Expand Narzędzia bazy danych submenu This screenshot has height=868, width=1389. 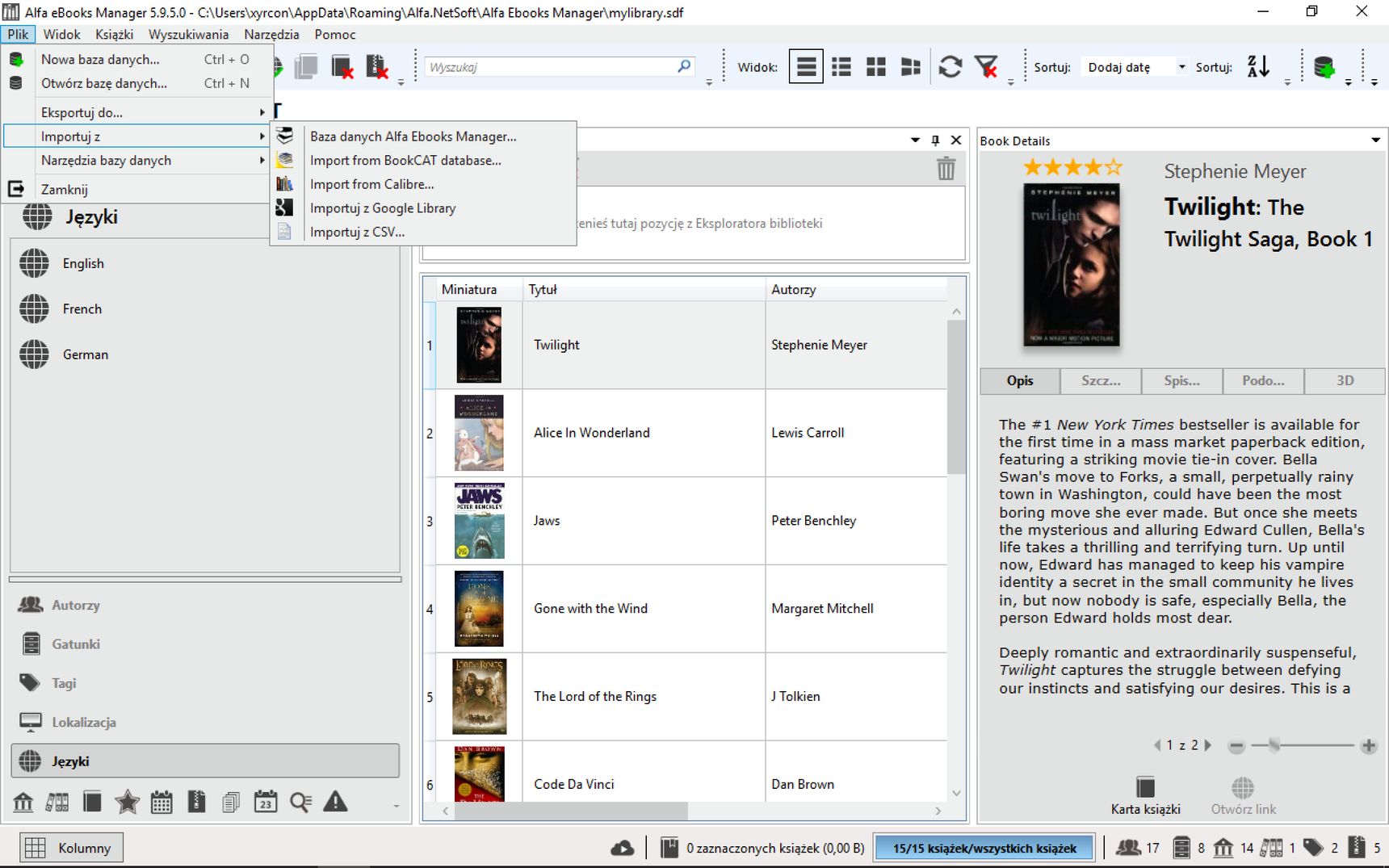click(136, 161)
